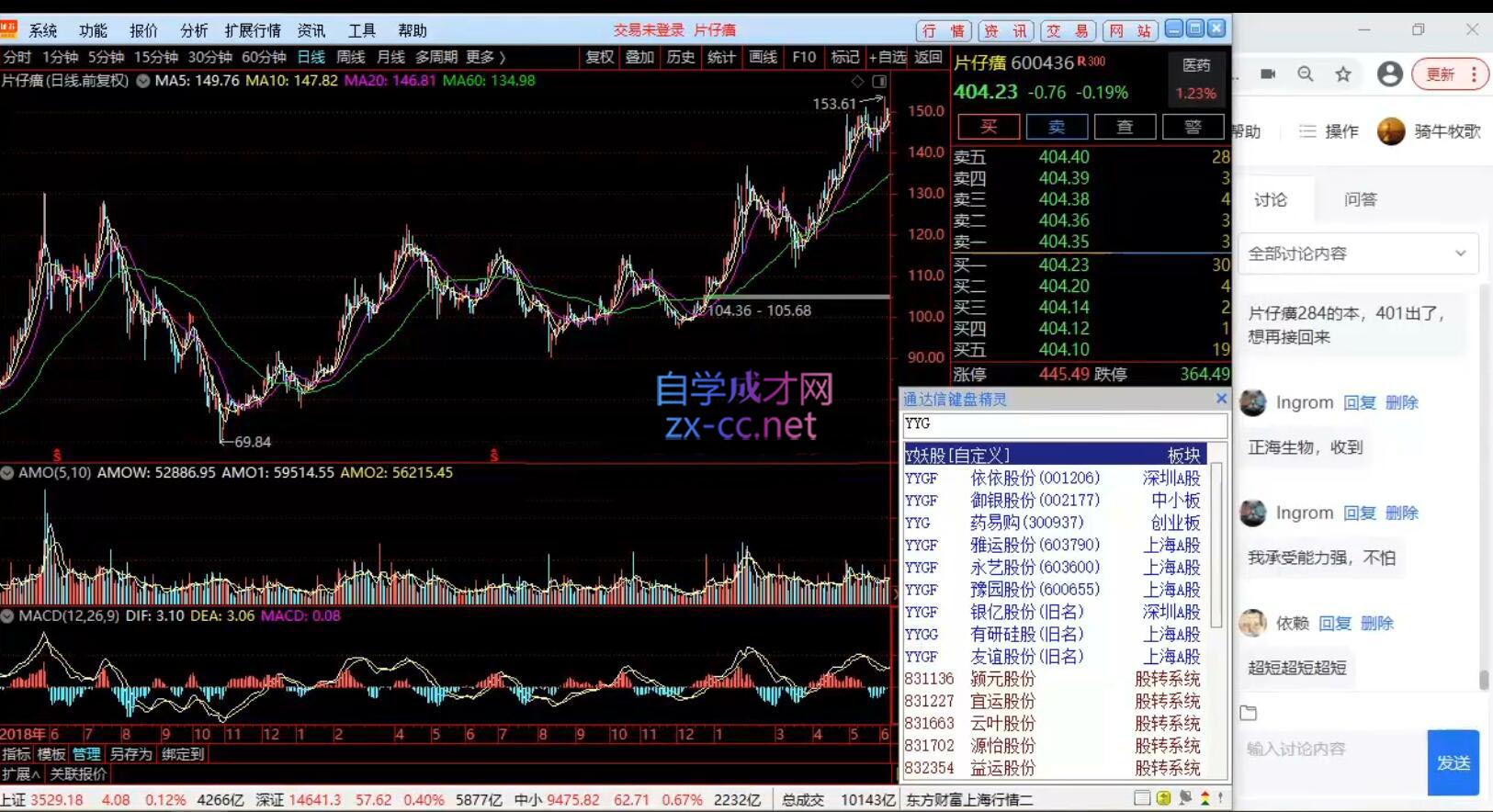
Task: Select 雅运股份(603790) row
Action: coord(1054,545)
